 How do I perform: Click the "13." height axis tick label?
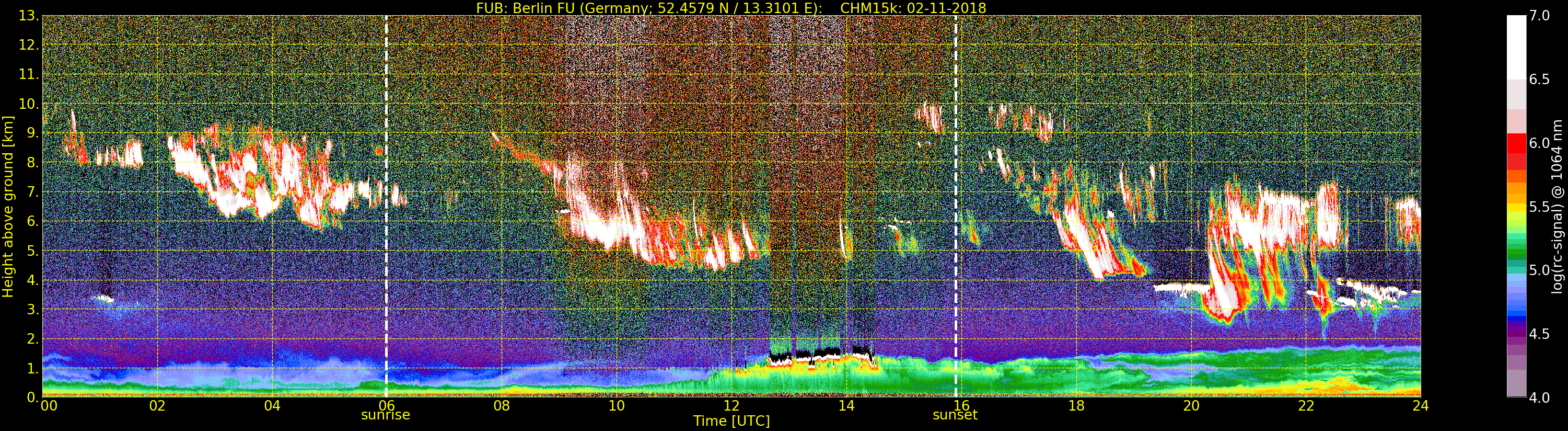tap(29, 16)
